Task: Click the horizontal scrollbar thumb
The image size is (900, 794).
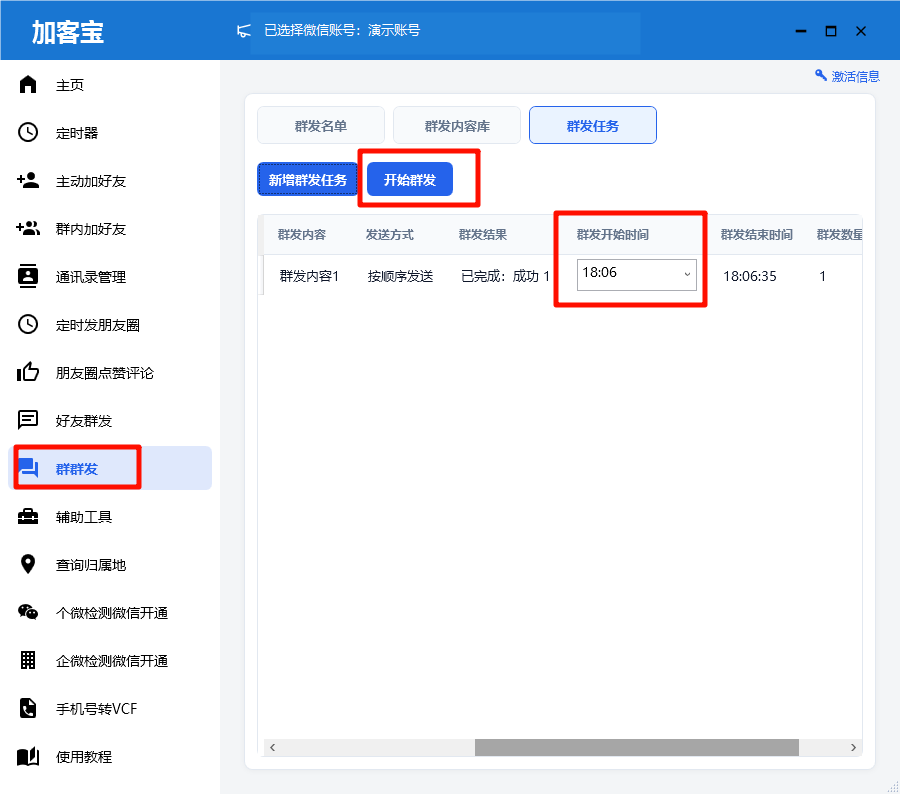Action: point(637,747)
